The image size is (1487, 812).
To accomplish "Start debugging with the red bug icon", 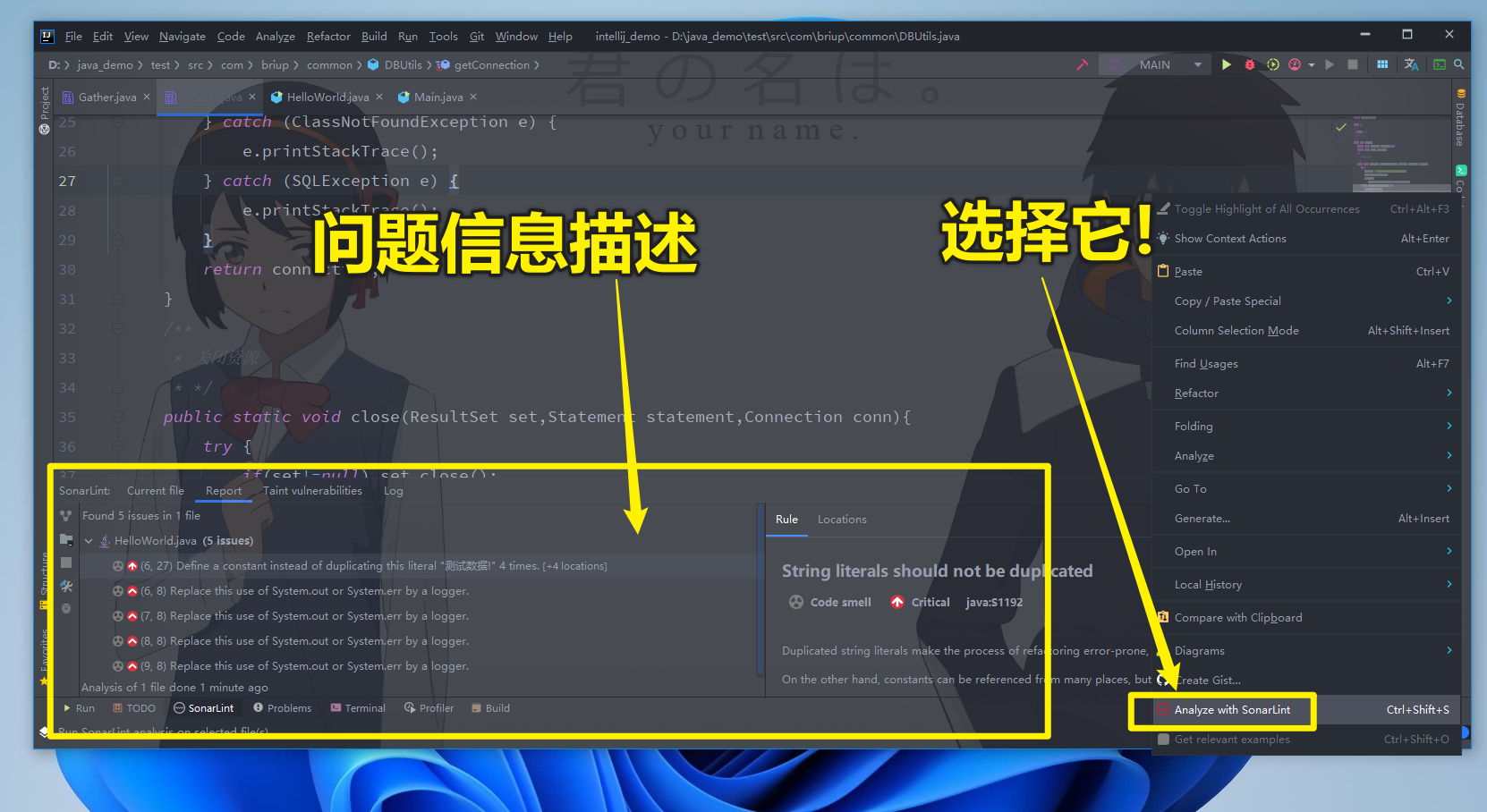I will (1250, 64).
